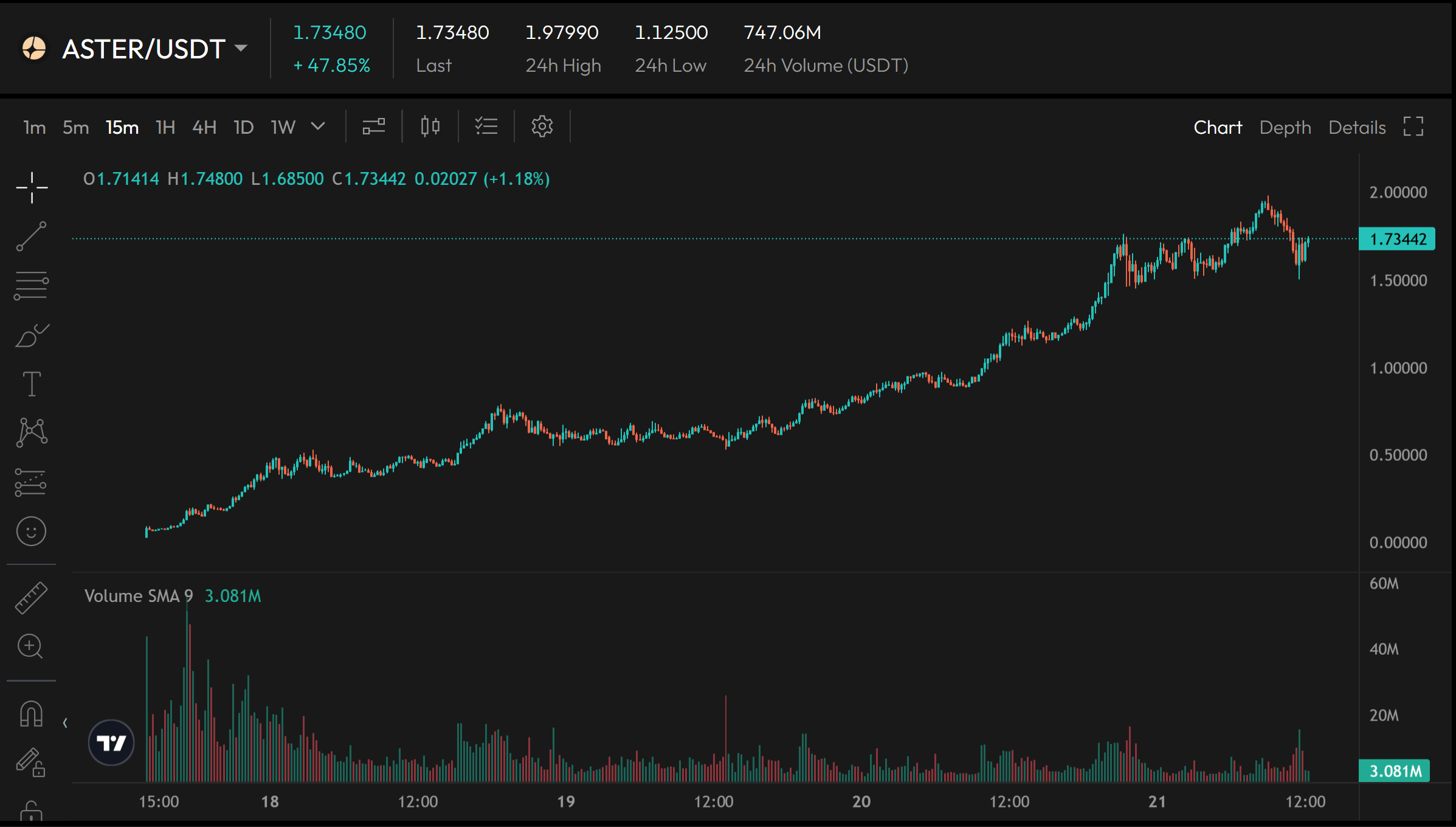Expand more timeframe intervals chevron

click(x=318, y=126)
